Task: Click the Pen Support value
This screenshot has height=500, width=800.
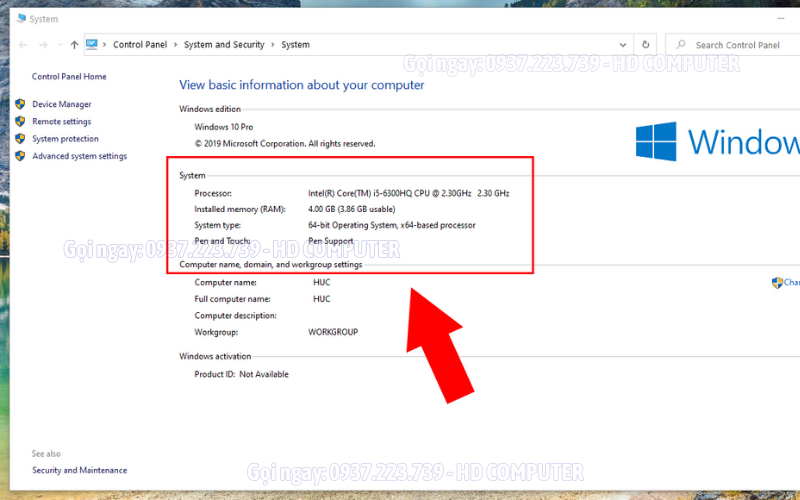Action: 331,241
